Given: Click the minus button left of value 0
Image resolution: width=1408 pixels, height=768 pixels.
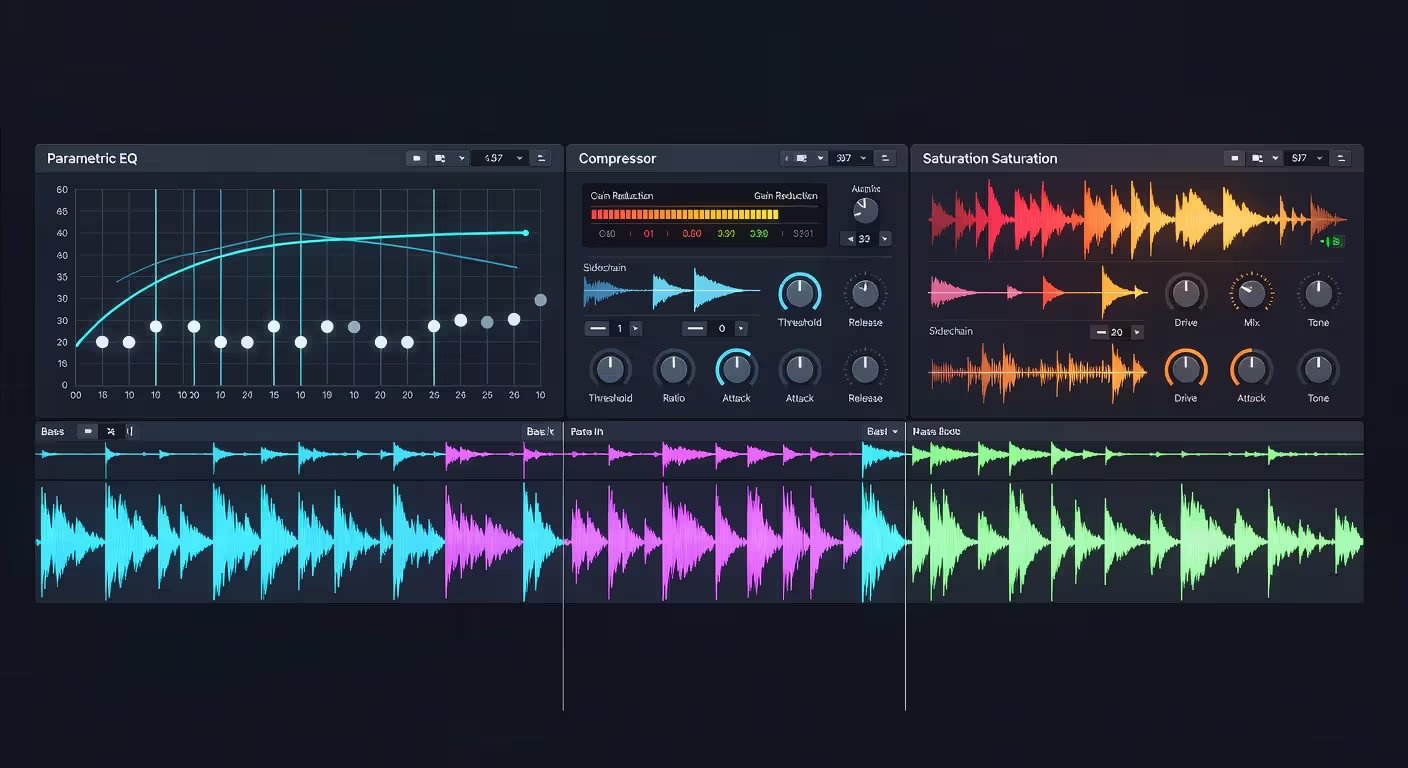Looking at the screenshot, I should [x=694, y=328].
